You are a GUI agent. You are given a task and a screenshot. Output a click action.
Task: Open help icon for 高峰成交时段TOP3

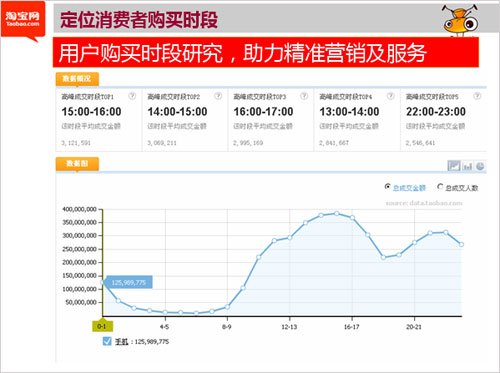pyautogui.click(x=304, y=96)
